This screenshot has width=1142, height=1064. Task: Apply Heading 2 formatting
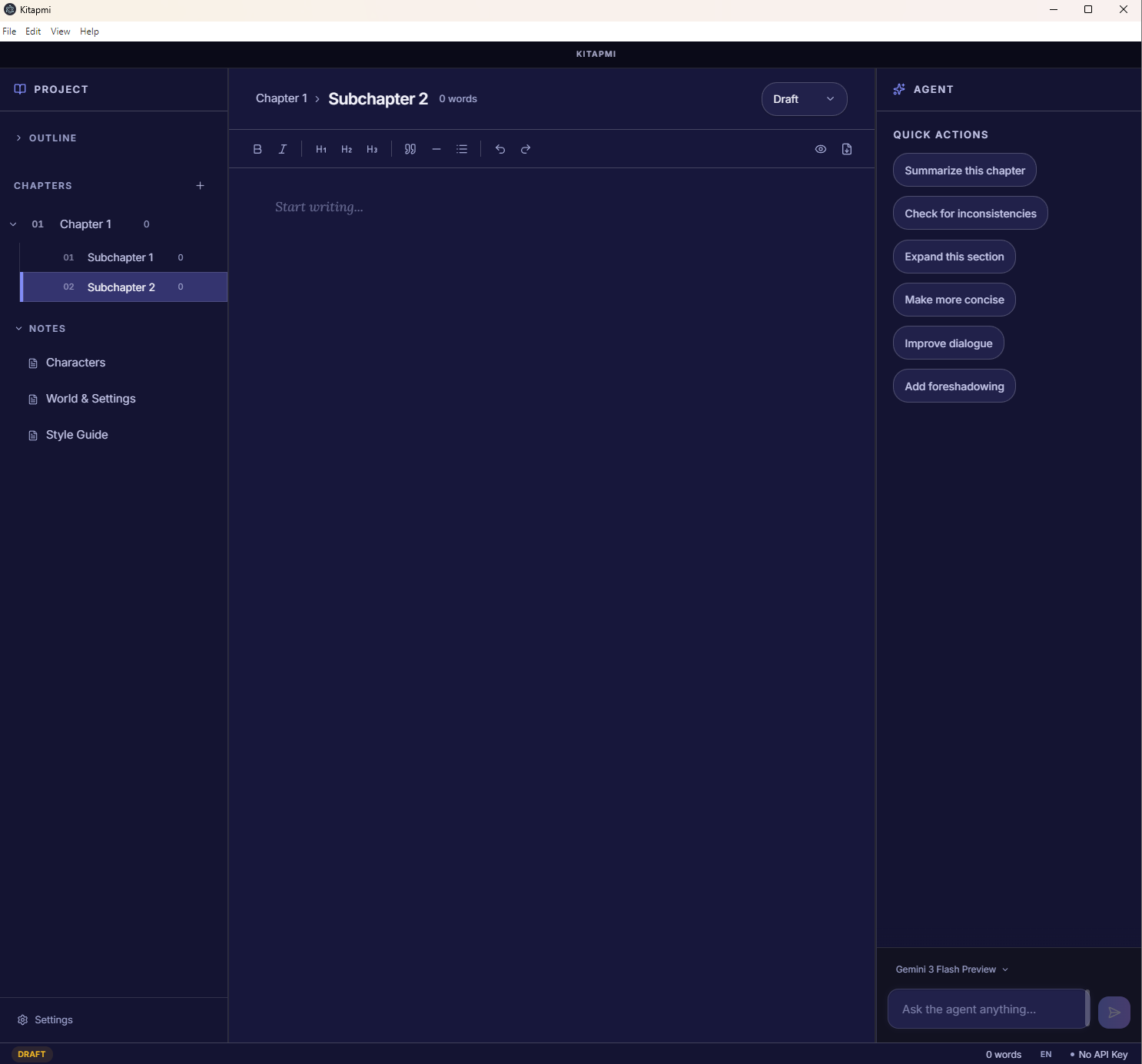(x=347, y=148)
